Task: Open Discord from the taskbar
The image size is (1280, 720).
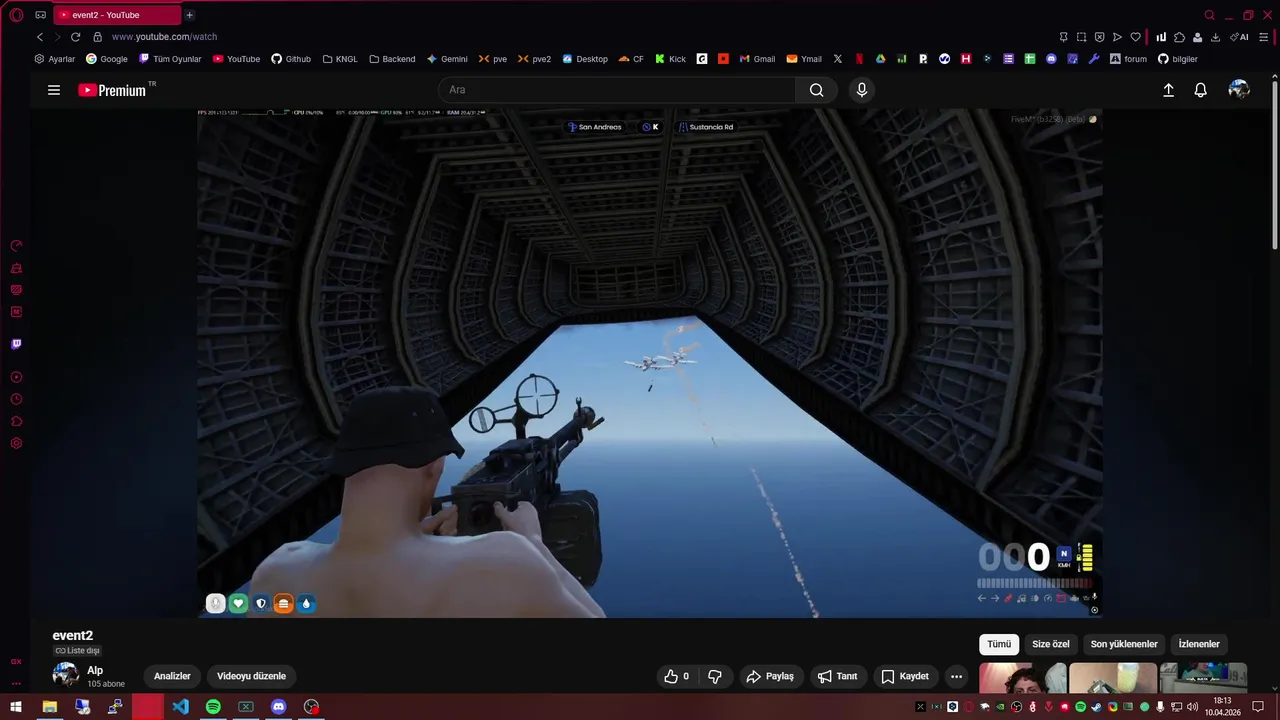Action: (279, 707)
